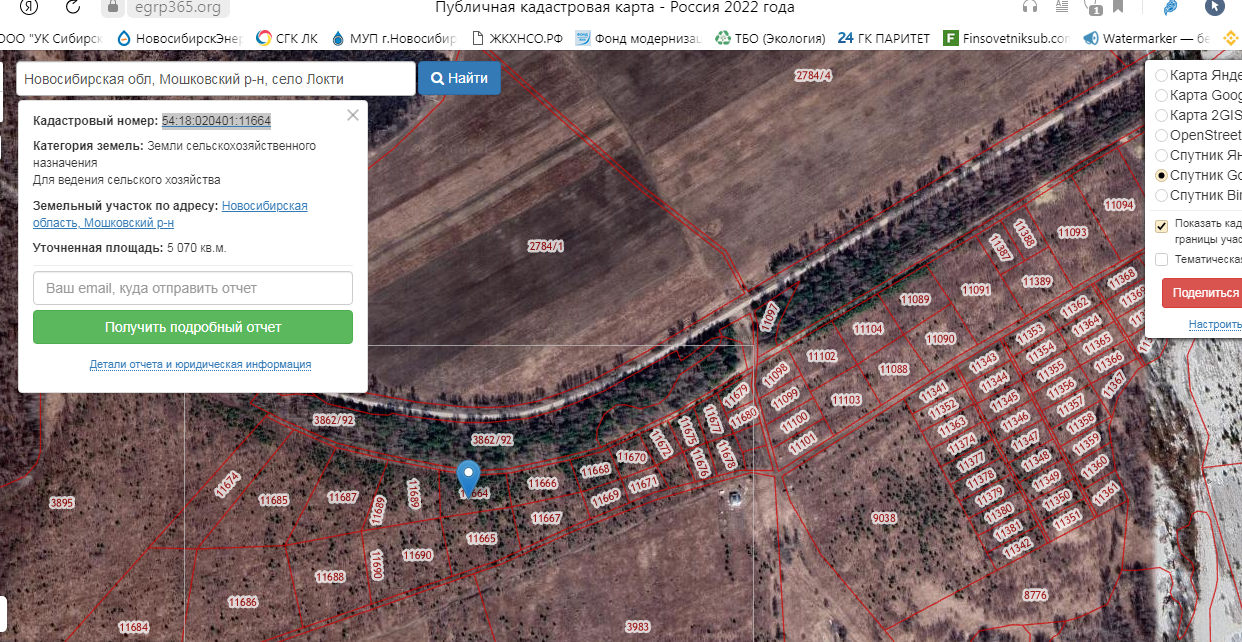The height and width of the screenshot is (642, 1242).
Task: Click parcel label 2784/1 on map
Action: point(546,246)
